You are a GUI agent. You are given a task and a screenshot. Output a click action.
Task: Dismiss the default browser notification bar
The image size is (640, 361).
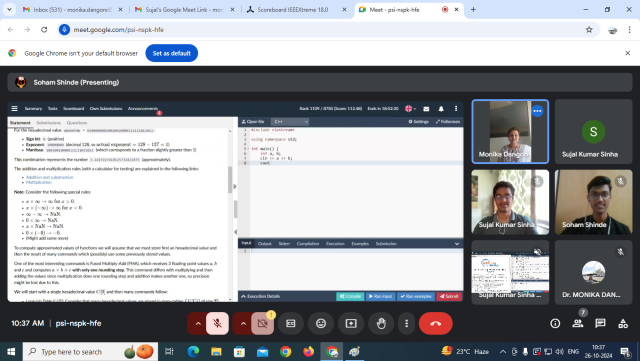pos(627,53)
